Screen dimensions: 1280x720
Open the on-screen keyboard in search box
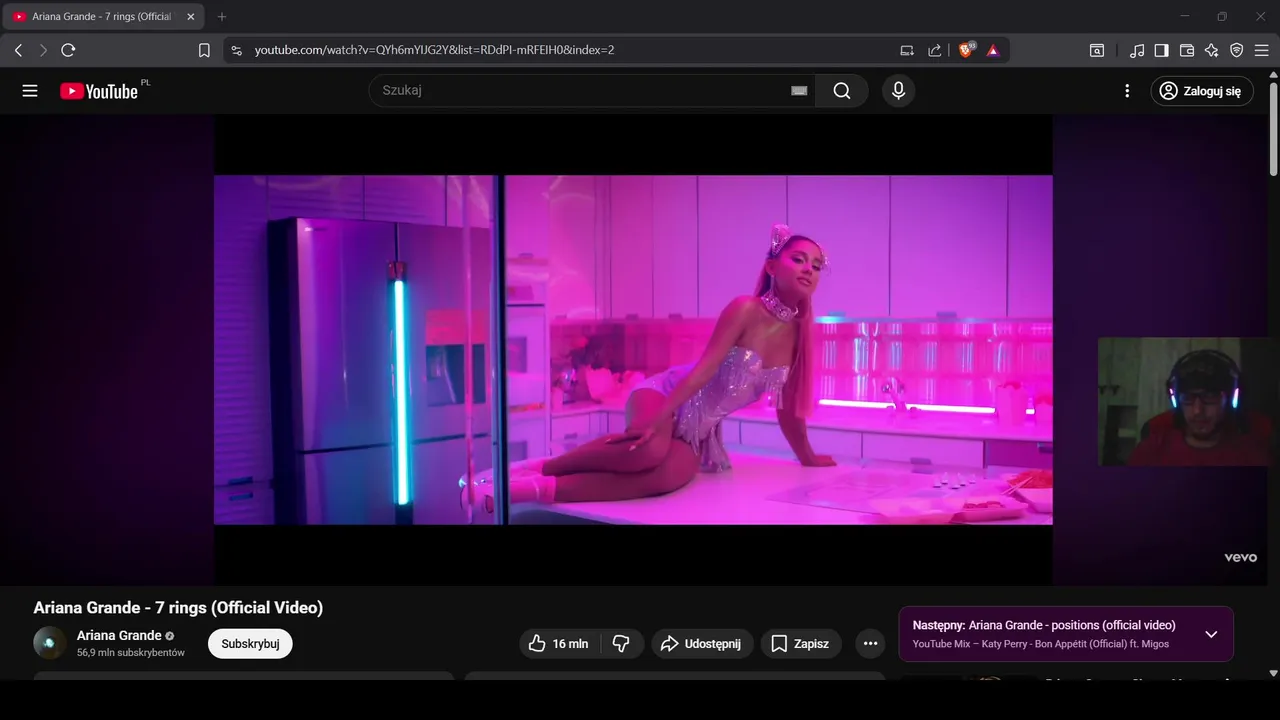click(799, 91)
